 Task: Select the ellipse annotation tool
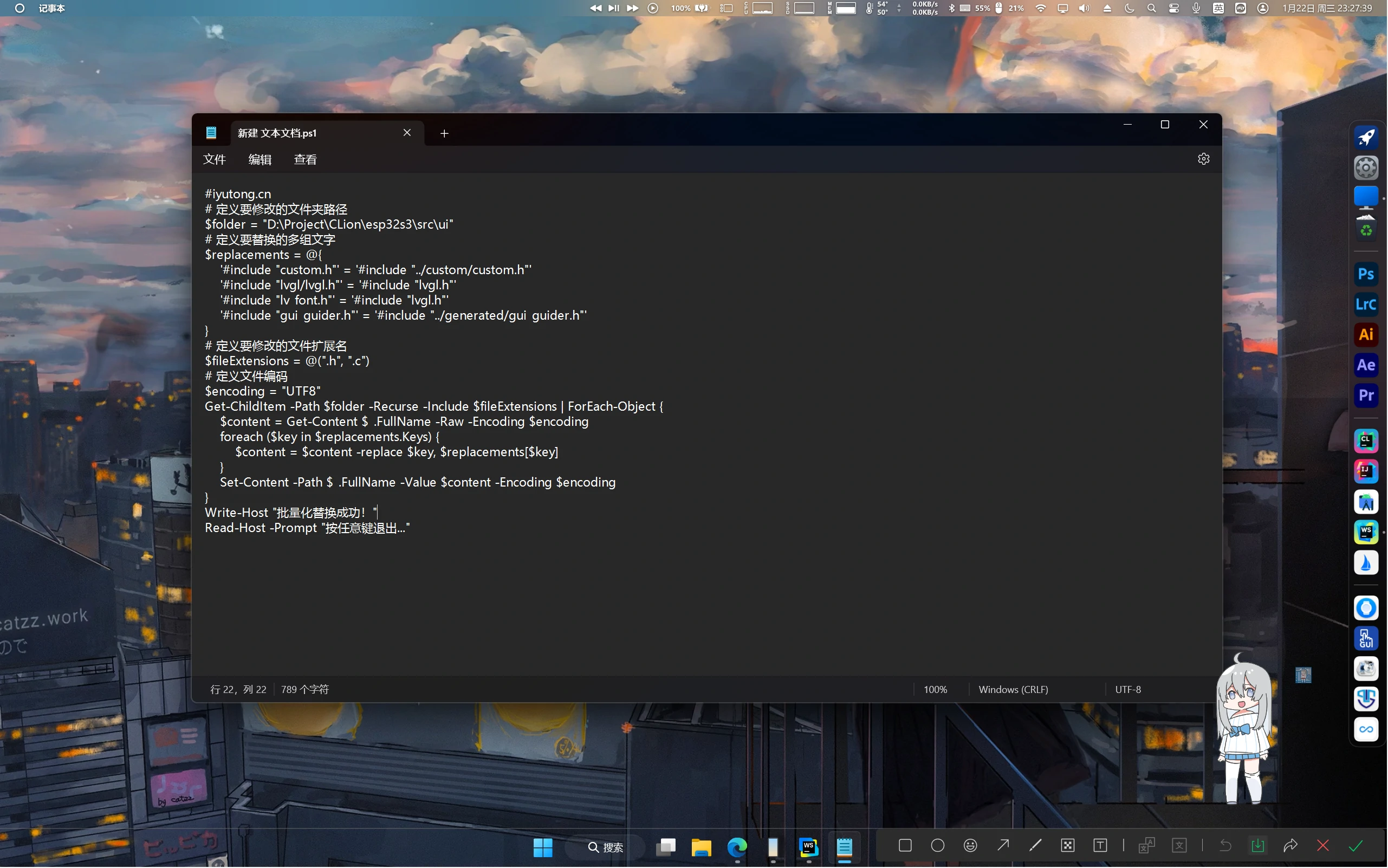click(937, 846)
